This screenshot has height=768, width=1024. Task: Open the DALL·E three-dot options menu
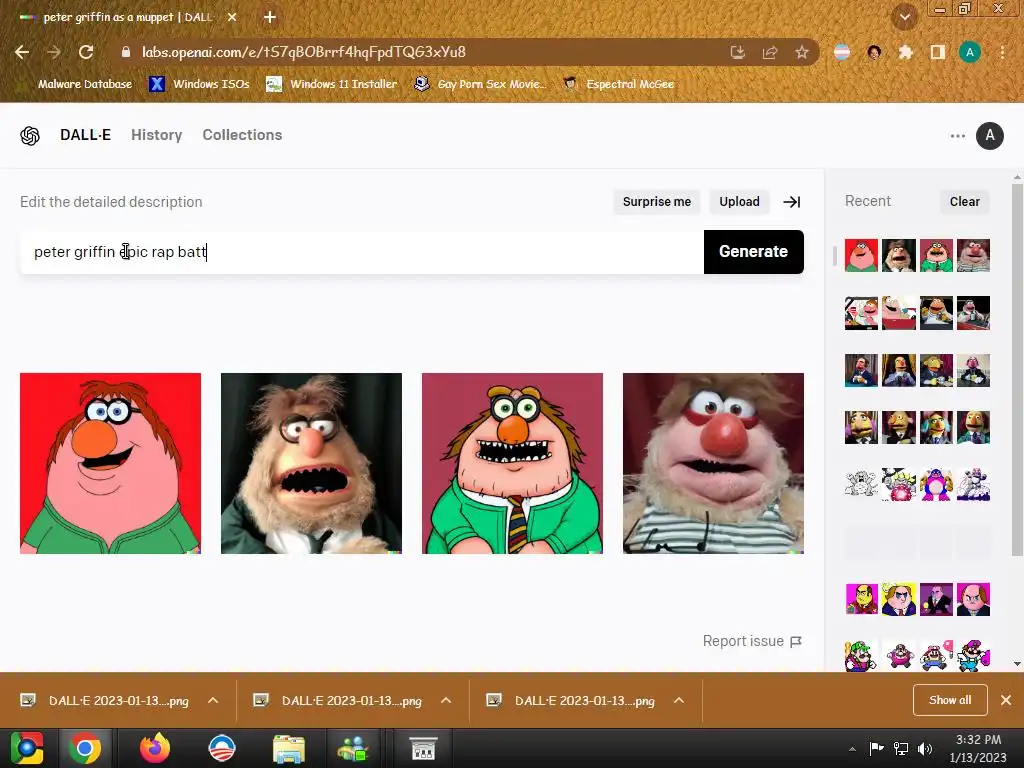pos(957,136)
